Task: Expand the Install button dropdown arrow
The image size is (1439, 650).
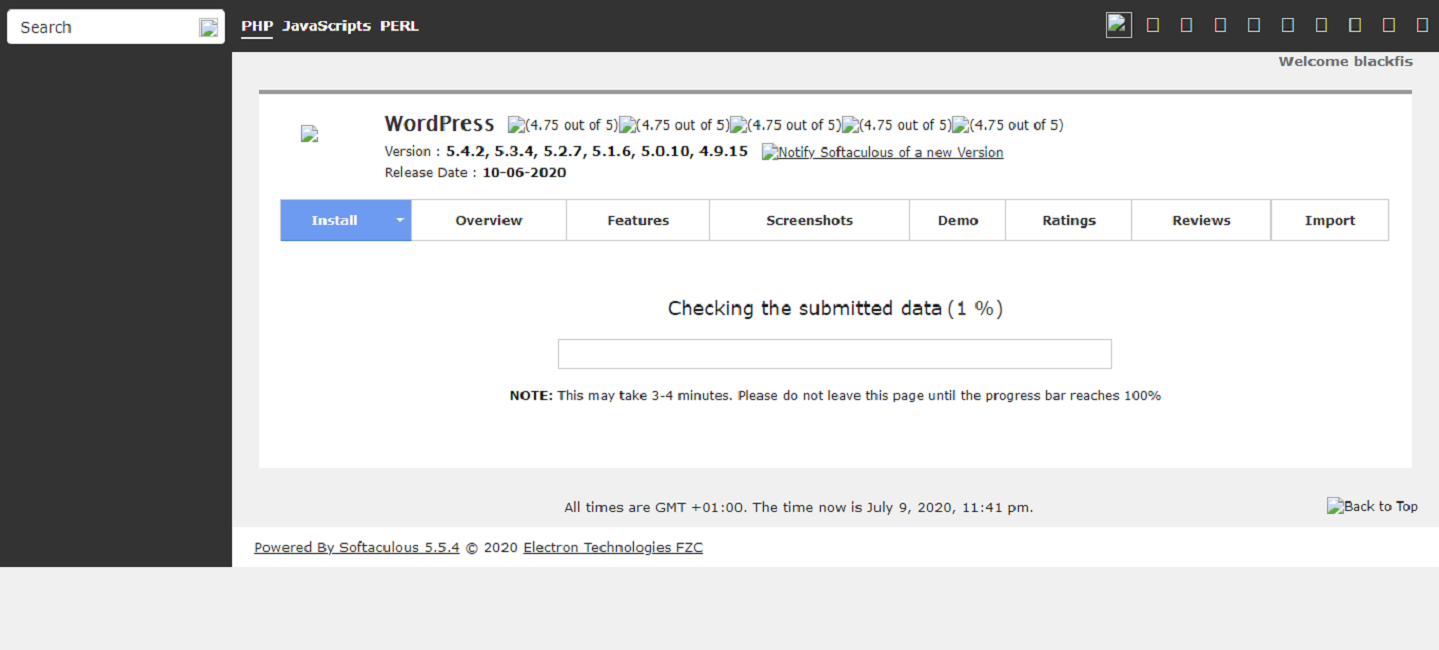Action: (399, 221)
